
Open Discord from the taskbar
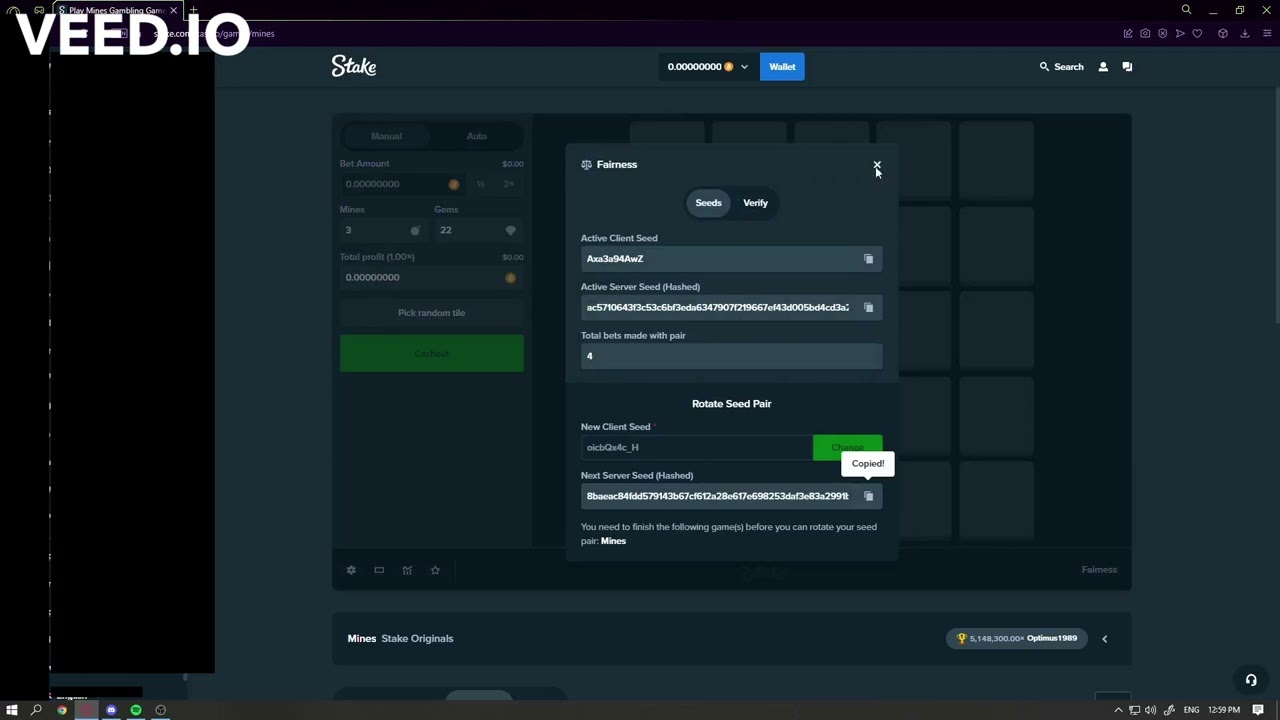(111, 710)
